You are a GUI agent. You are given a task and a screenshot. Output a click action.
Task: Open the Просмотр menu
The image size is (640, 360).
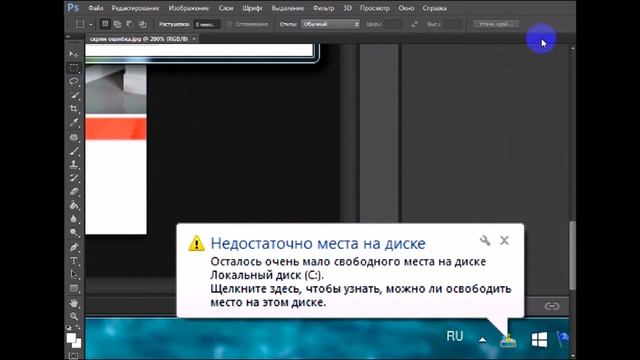[x=375, y=8]
